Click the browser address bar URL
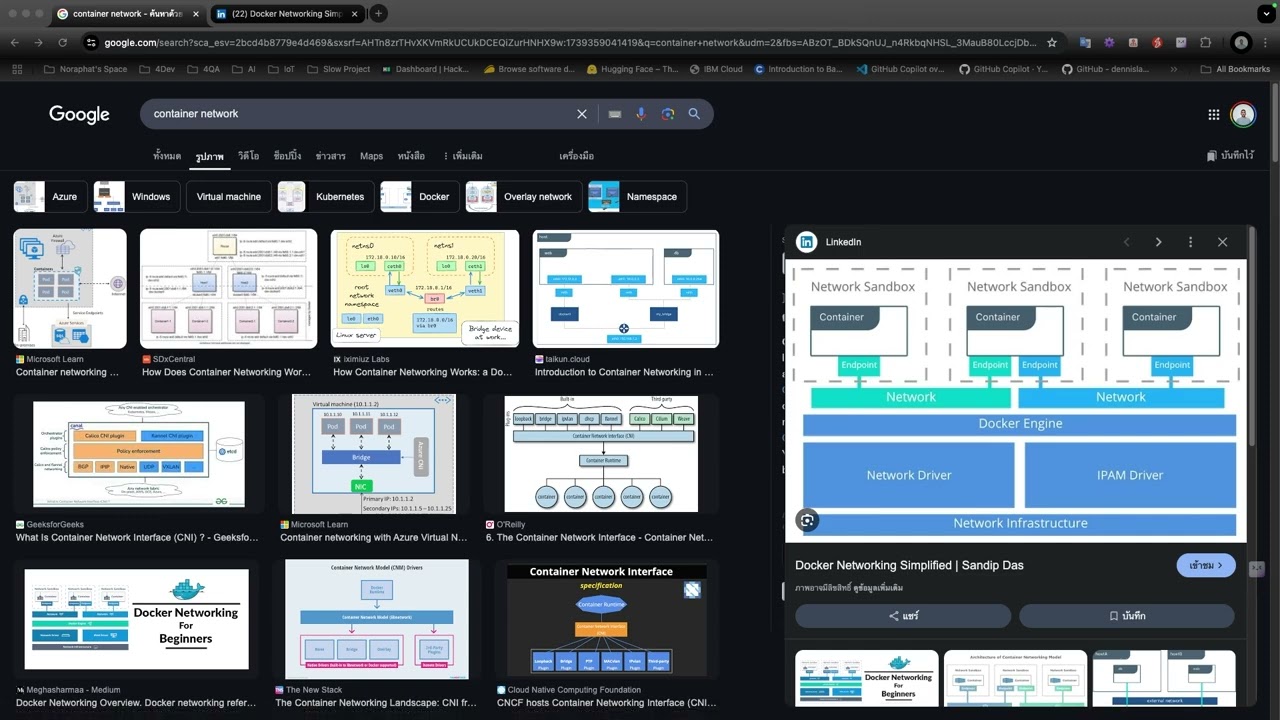The height and width of the screenshot is (720, 1280). [570, 43]
